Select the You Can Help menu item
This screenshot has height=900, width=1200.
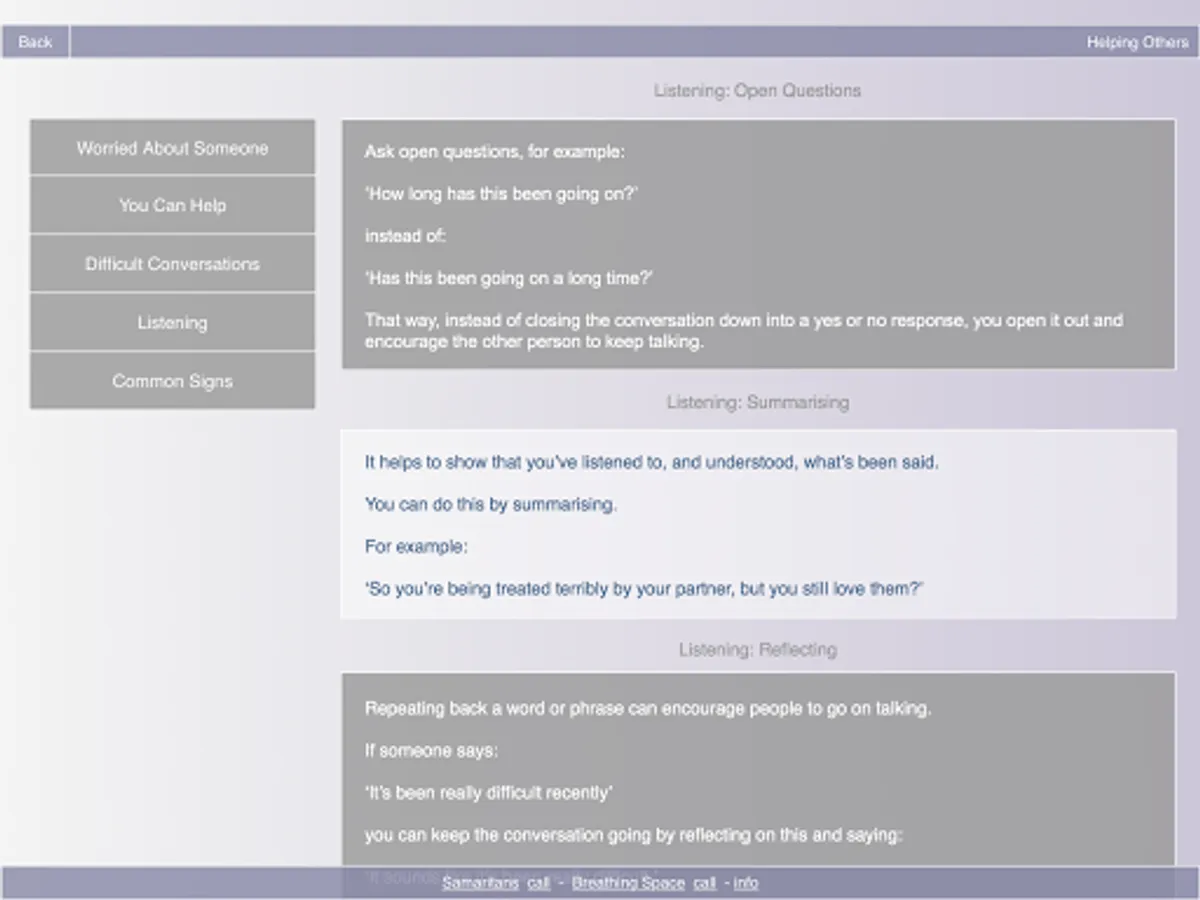172,205
